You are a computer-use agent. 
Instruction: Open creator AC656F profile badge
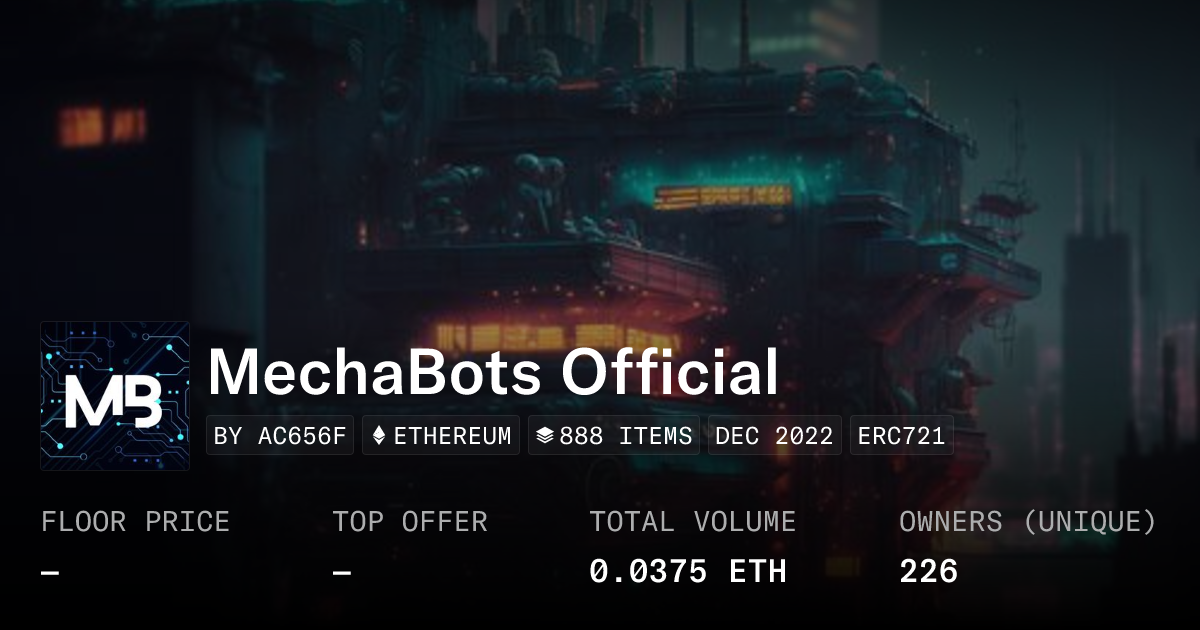click(x=280, y=436)
